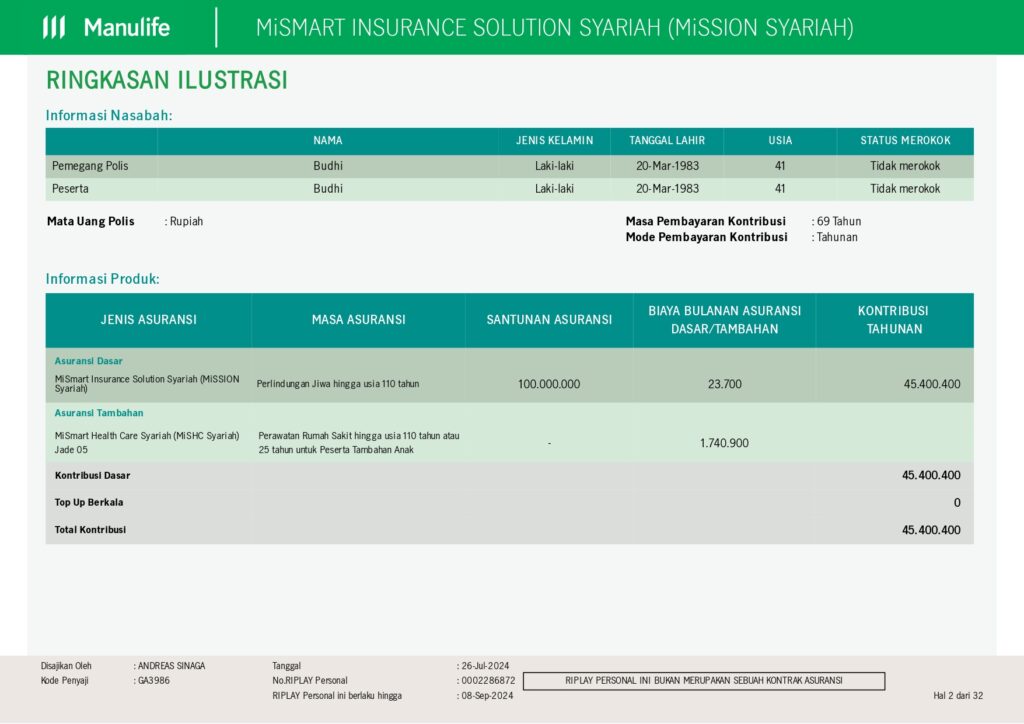1024x724 pixels.
Task: Click the name Budhi in Peserta row
Action: (x=328, y=189)
